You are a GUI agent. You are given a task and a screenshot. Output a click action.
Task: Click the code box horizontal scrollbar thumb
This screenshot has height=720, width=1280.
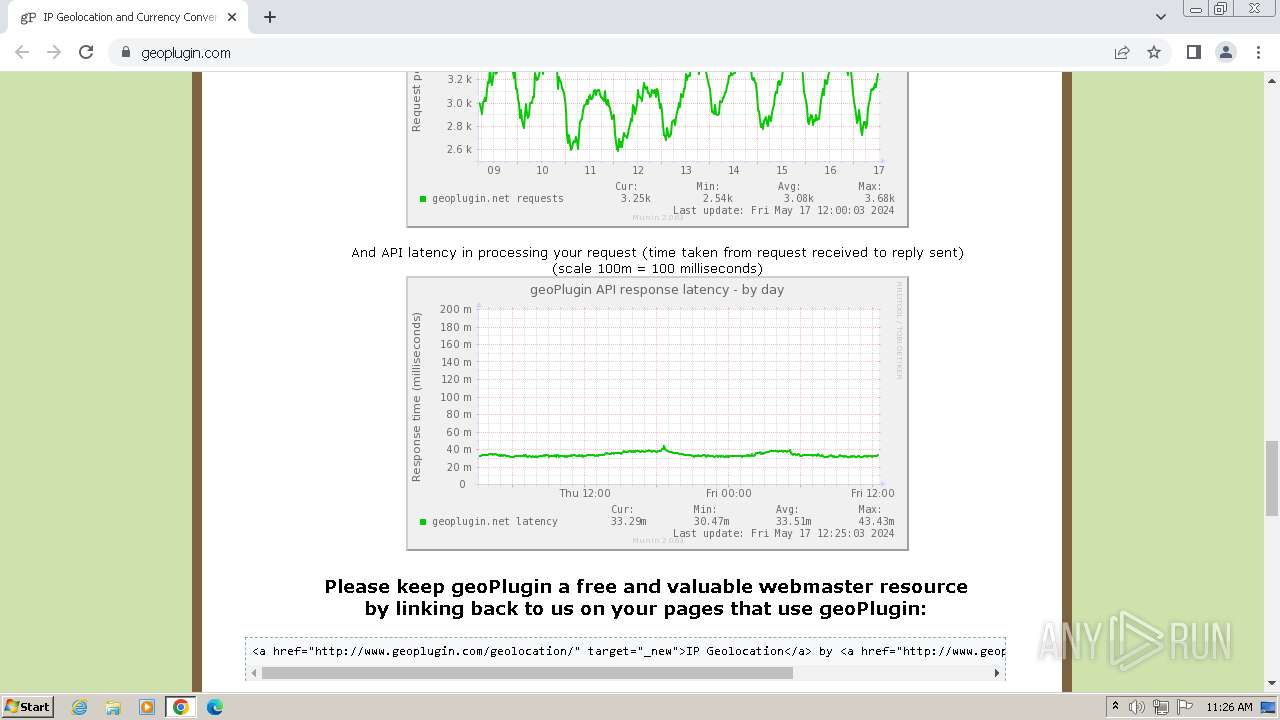pos(527,673)
